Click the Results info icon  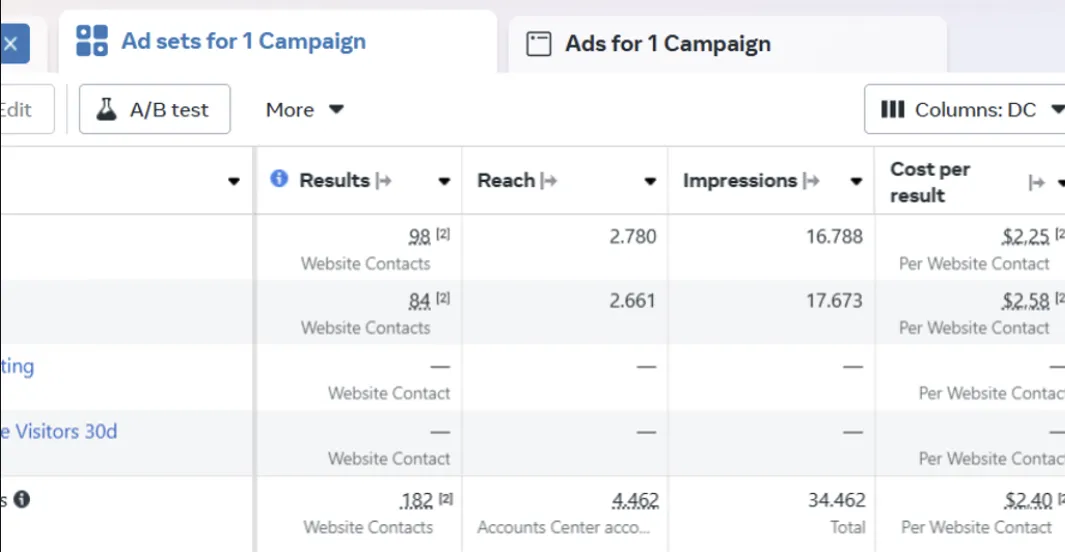click(279, 179)
